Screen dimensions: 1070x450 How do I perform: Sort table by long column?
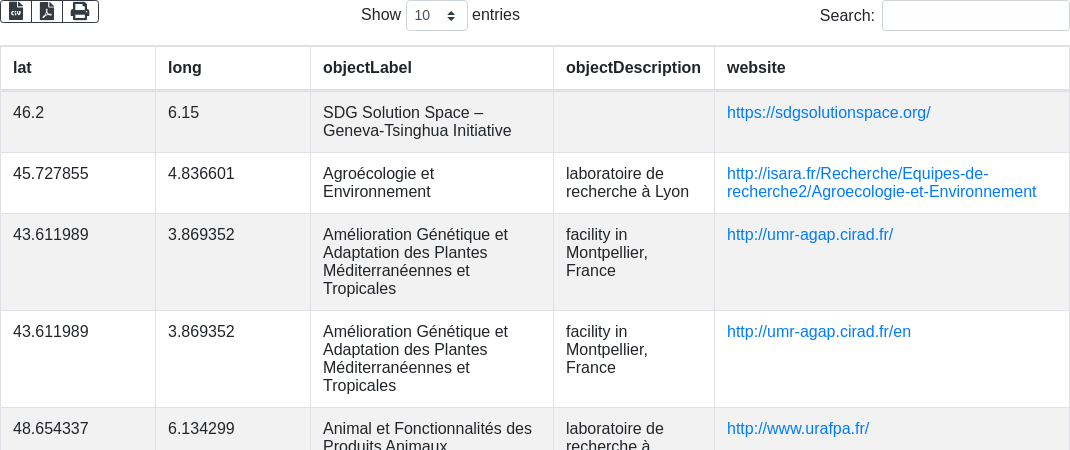232,68
